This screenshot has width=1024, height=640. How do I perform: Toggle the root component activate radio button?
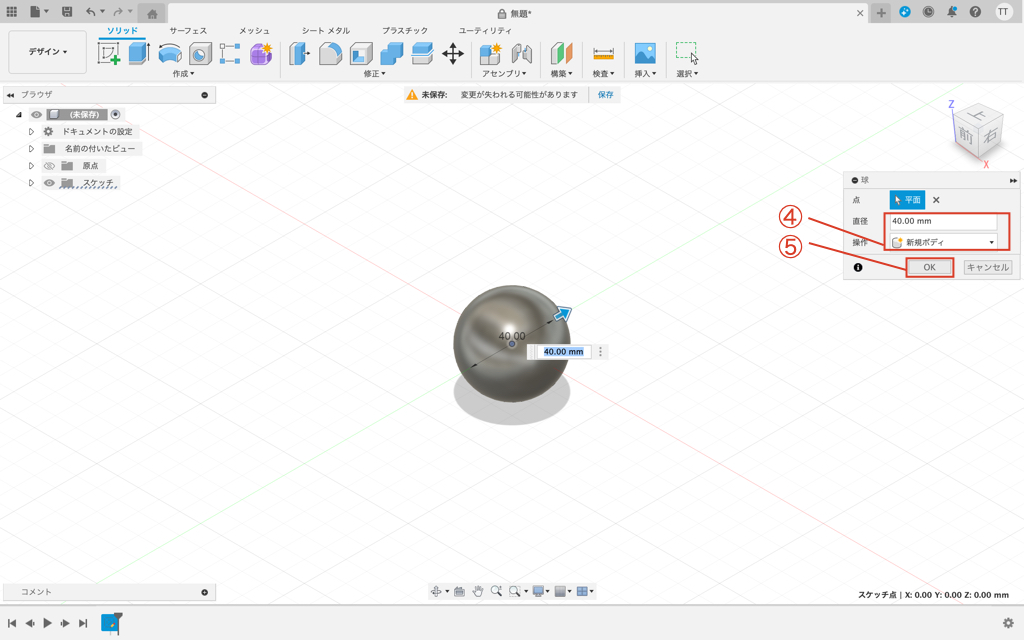pyautogui.click(x=116, y=114)
